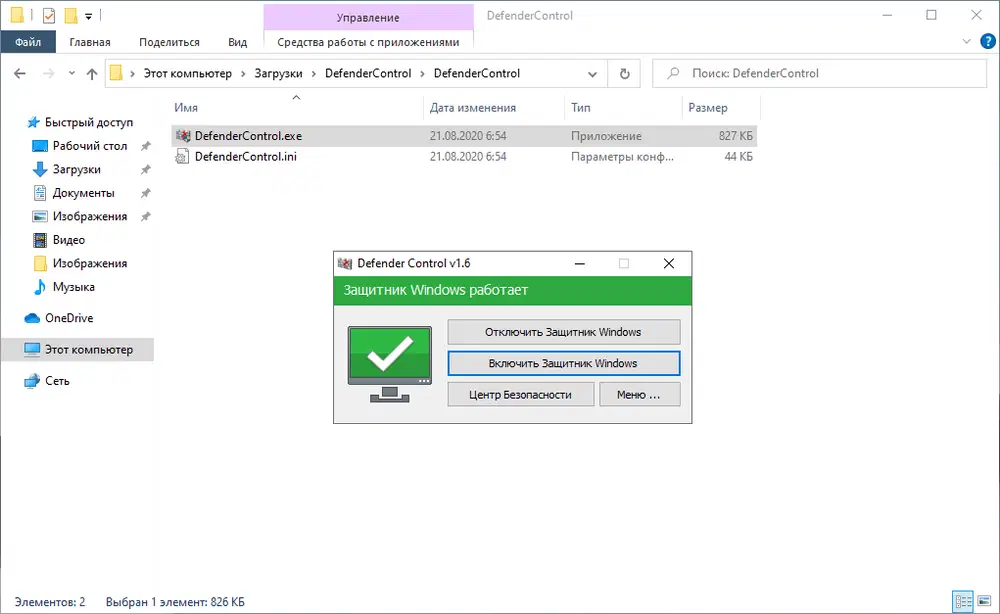Open Быстрый доступ in sidebar
The height and width of the screenshot is (614, 1000).
tap(89, 122)
